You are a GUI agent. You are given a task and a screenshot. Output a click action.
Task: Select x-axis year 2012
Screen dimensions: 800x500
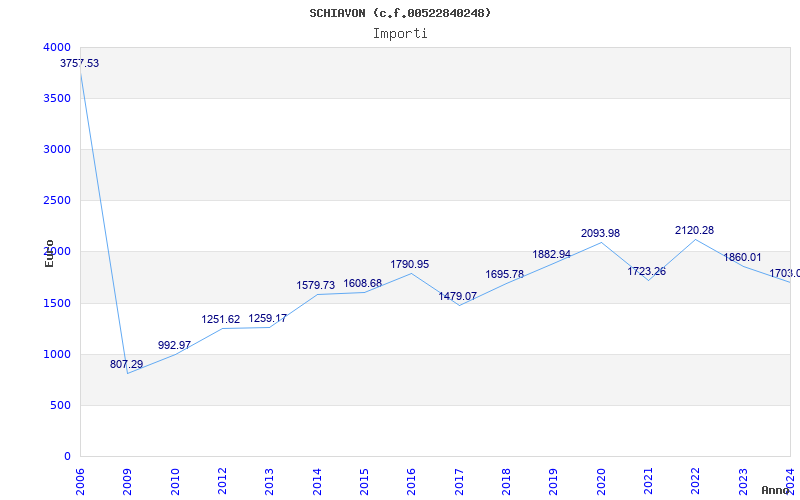[222, 482]
